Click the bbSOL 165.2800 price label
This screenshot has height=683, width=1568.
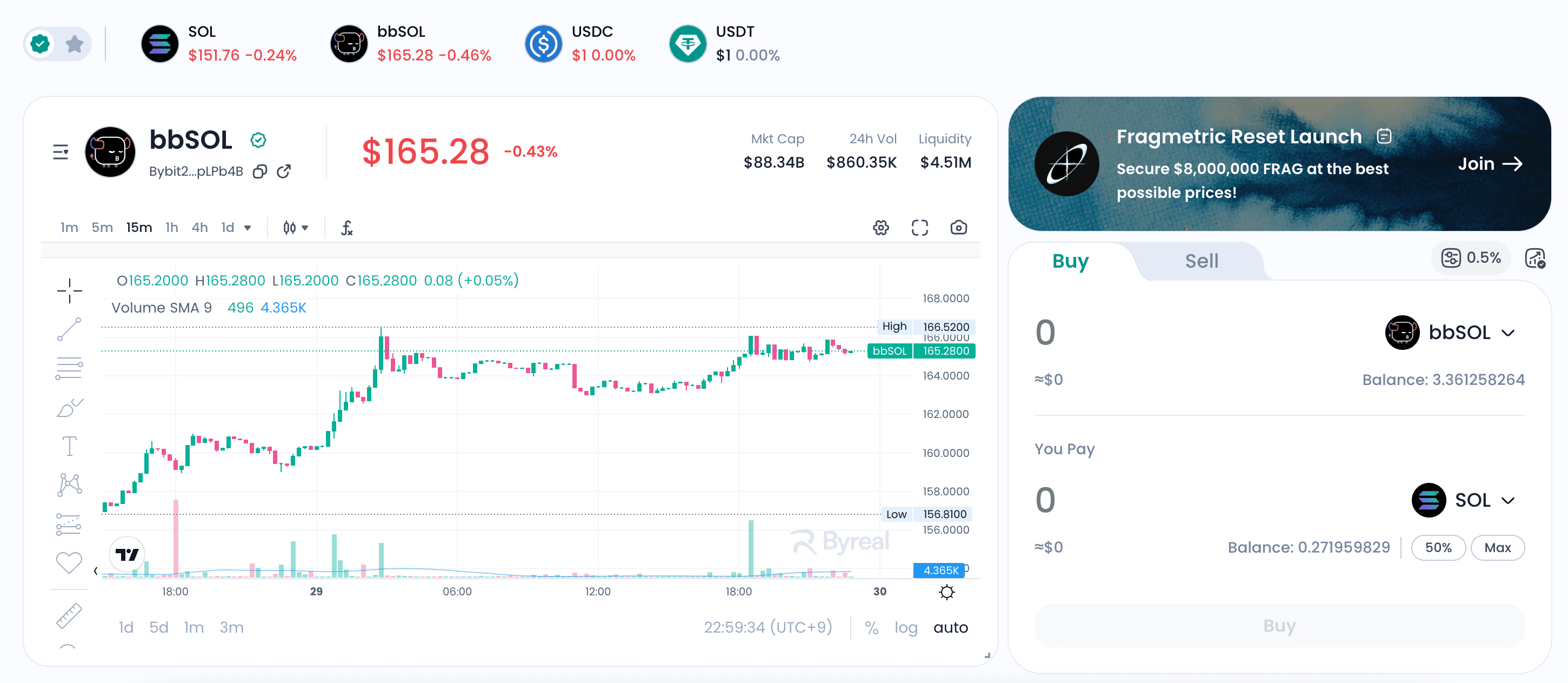point(921,350)
